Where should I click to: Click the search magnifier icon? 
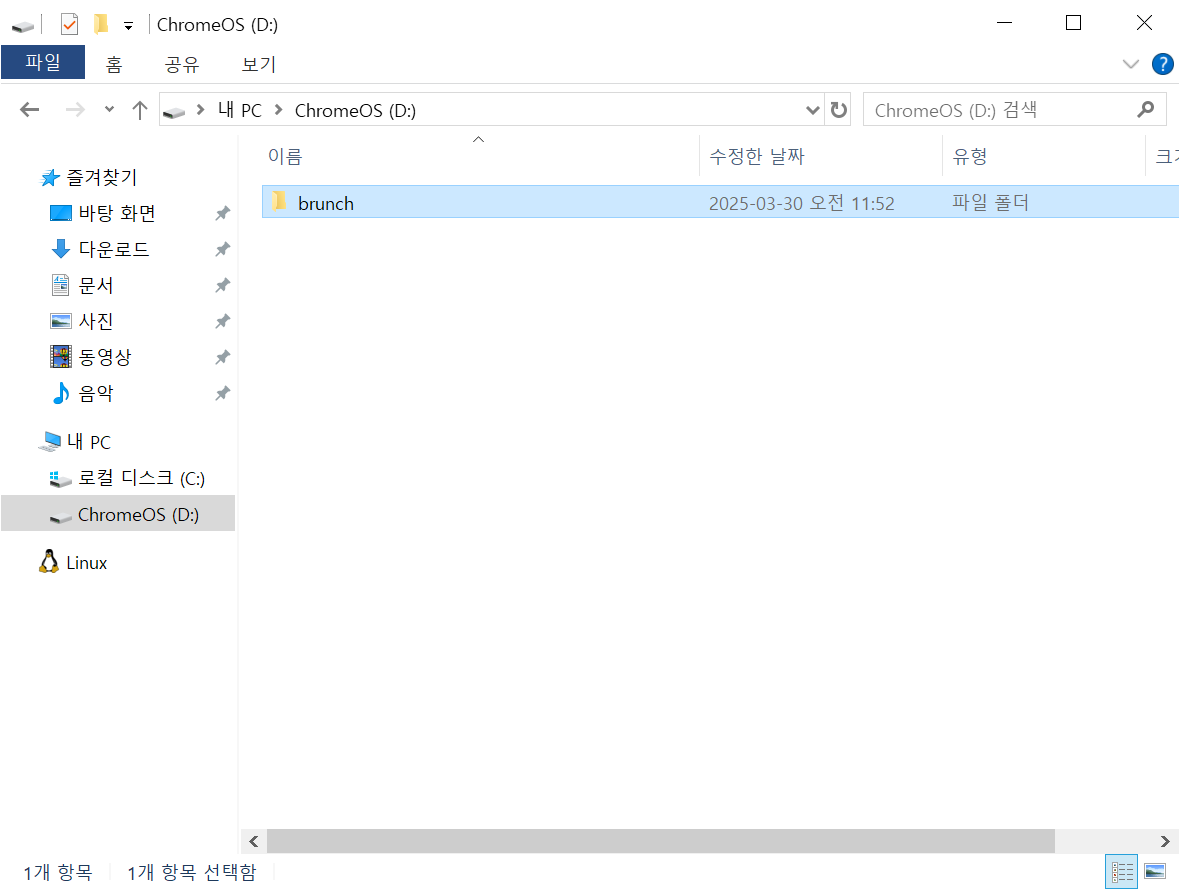pyautogui.click(x=1145, y=110)
